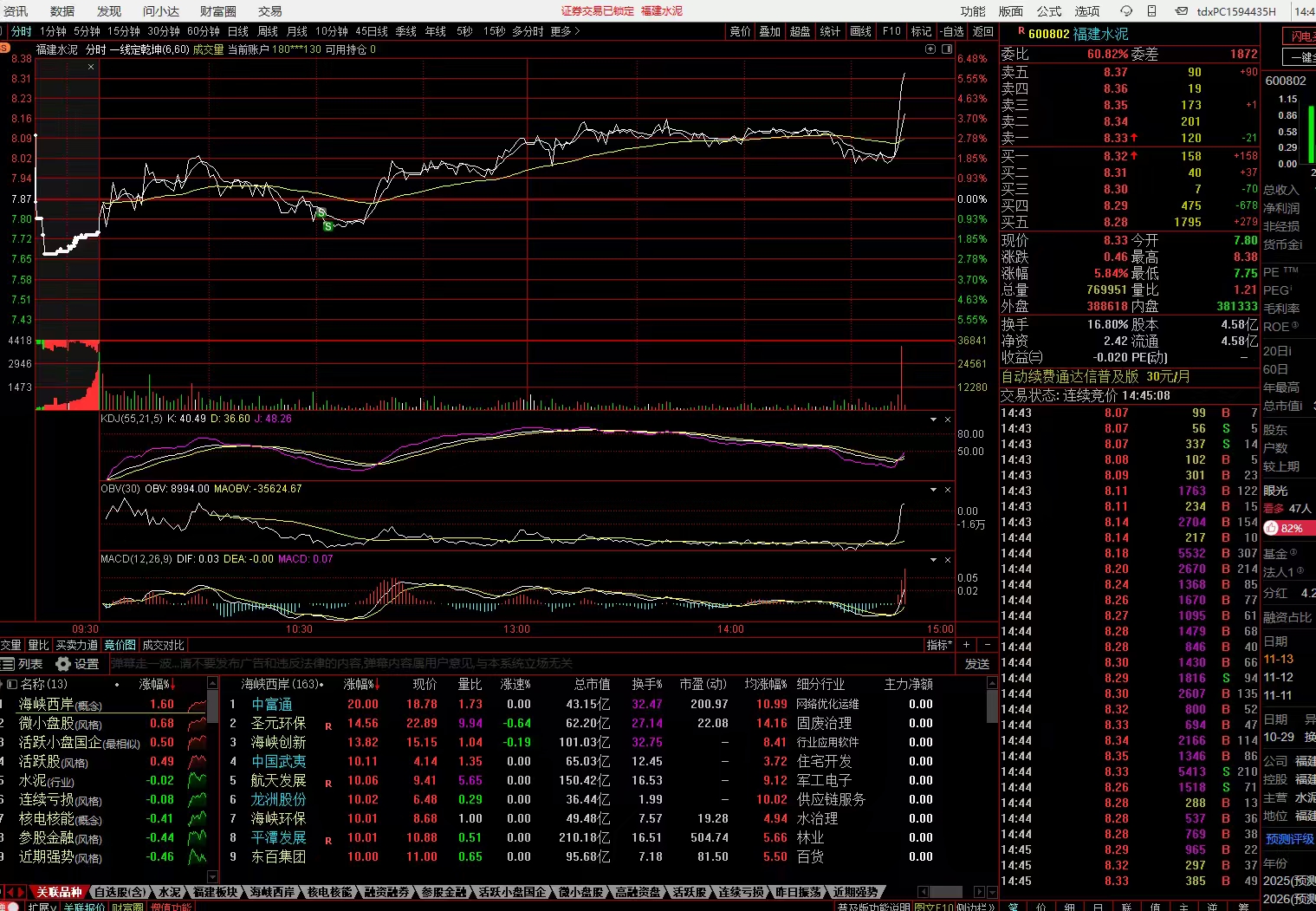Open KDJ indicator dropdown arrow
The image size is (1316, 911).
coord(934,420)
